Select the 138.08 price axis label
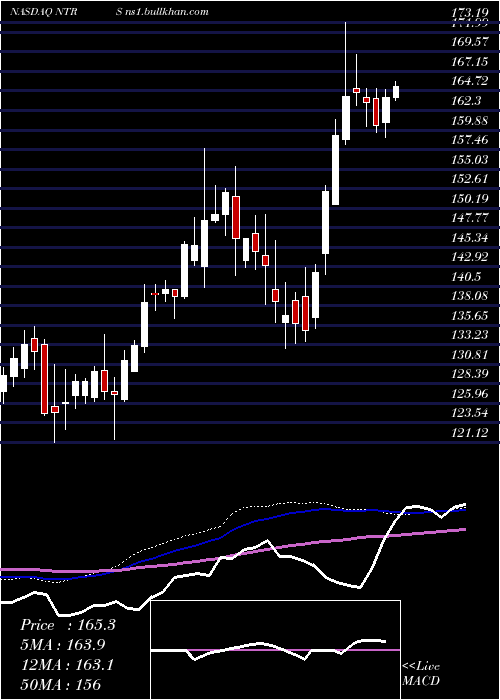 pos(471,296)
